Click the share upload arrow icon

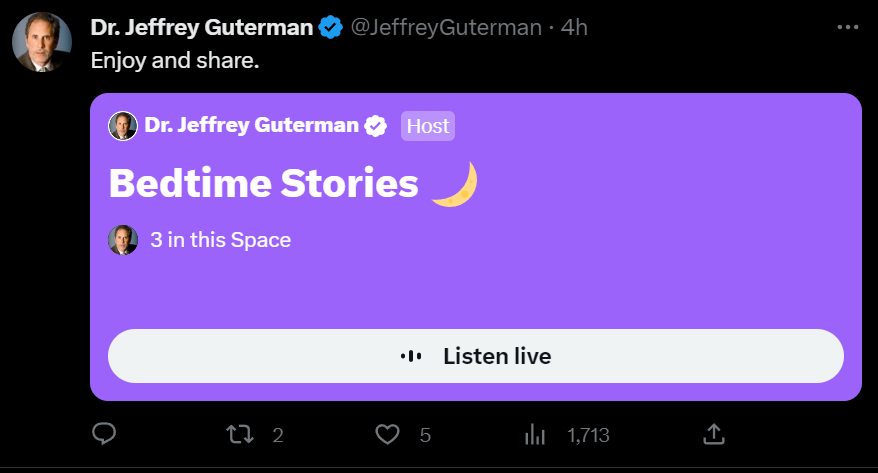click(713, 434)
